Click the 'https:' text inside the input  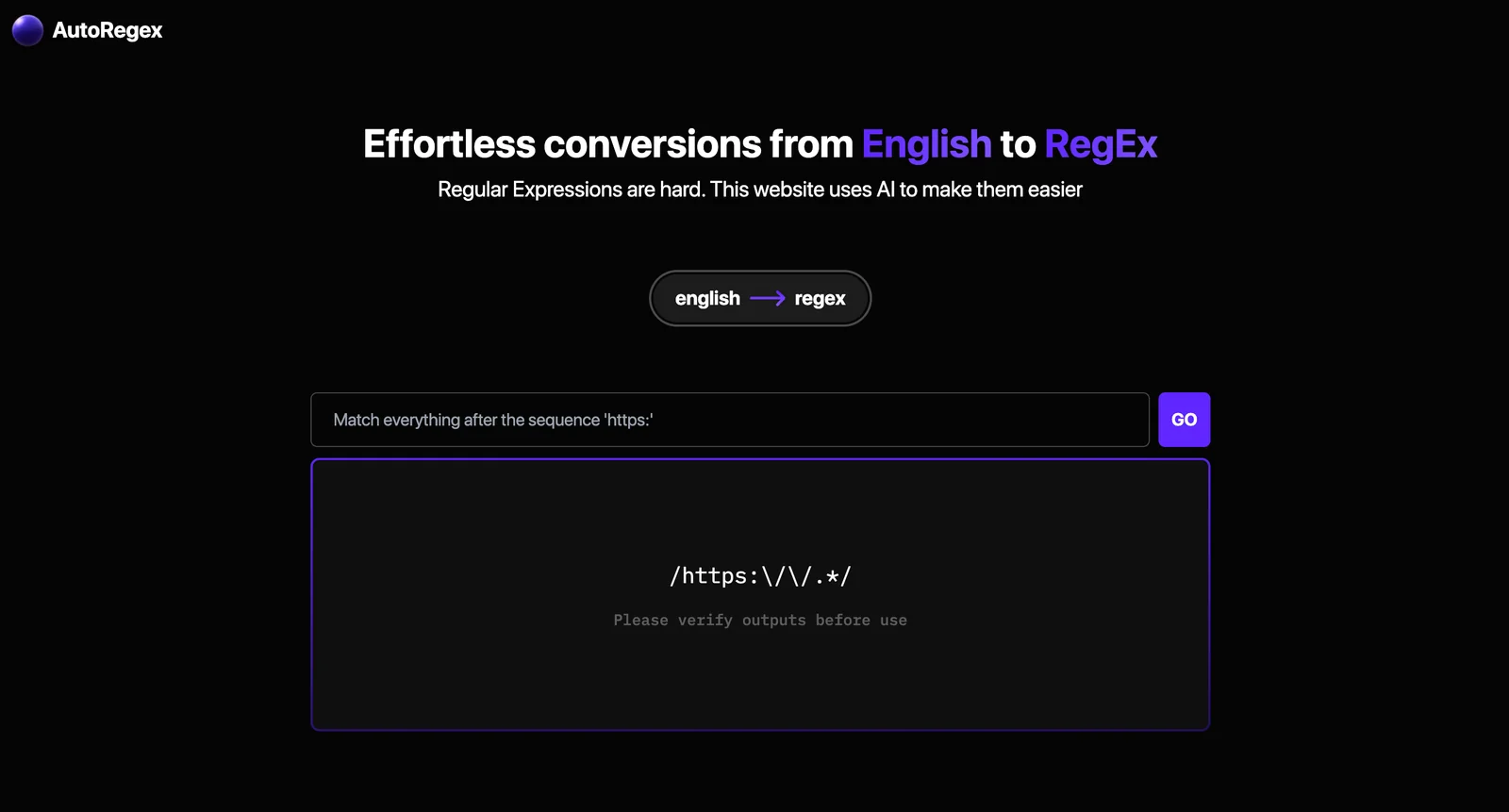click(x=628, y=420)
